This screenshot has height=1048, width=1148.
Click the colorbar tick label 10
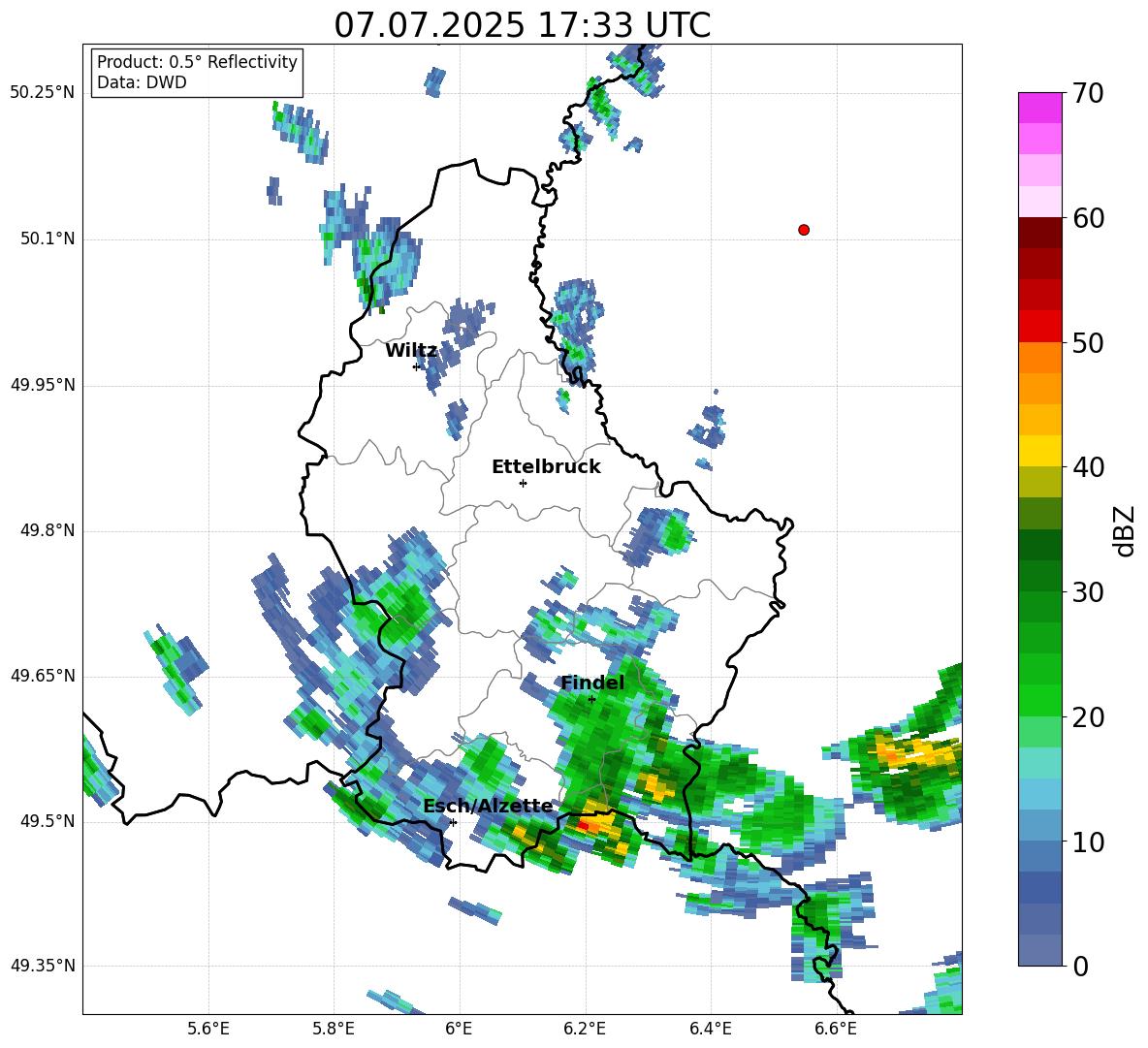[x=1088, y=842]
